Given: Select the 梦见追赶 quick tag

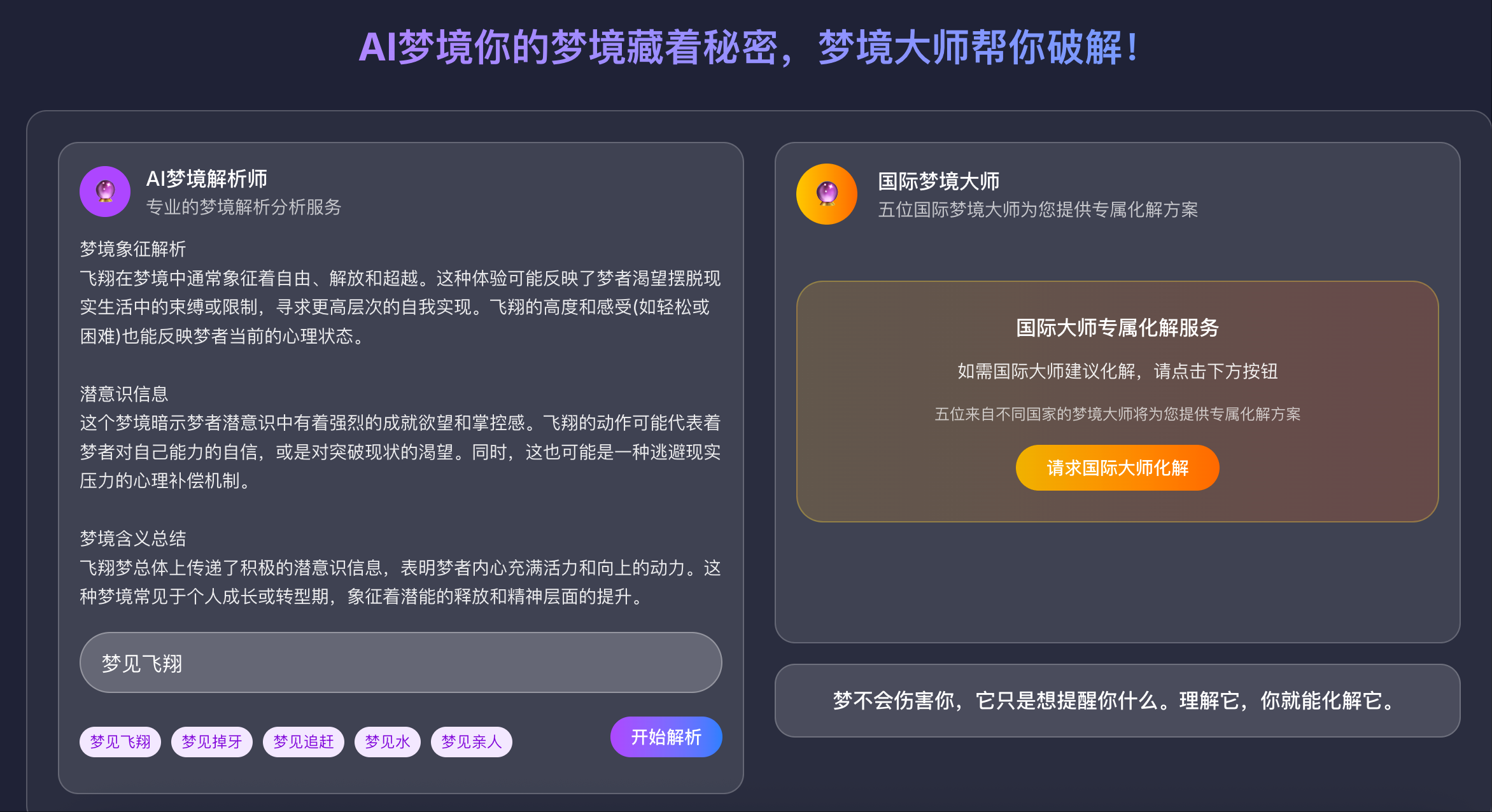Looking at the screenshot, I should 303,741.
